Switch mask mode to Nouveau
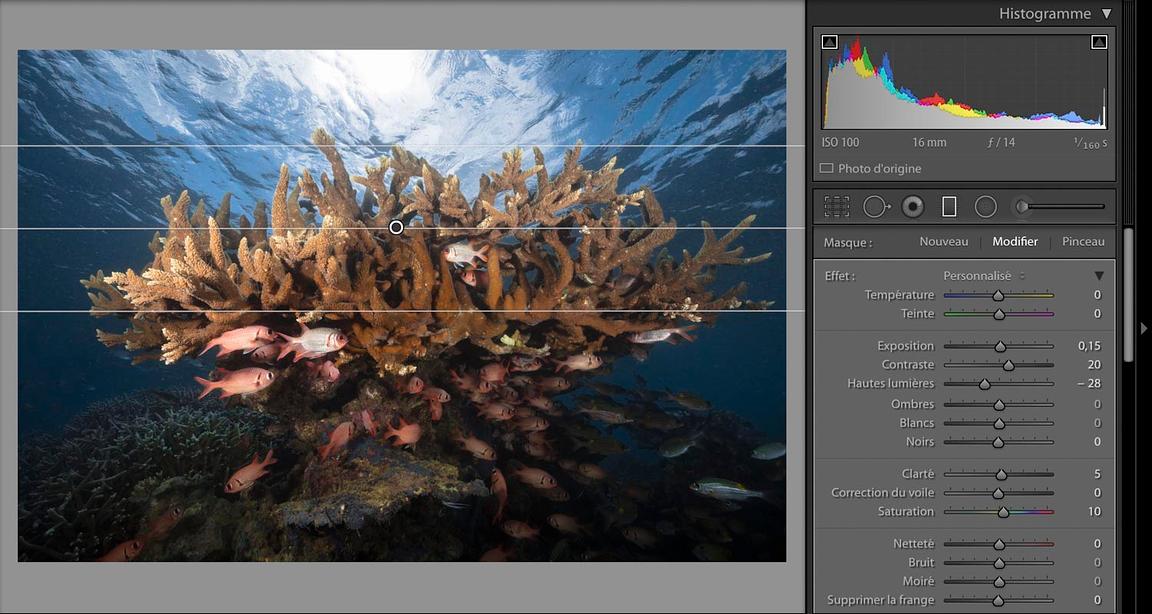Image resolution: width=1152 pixels, height=614 pixels. 944,242
